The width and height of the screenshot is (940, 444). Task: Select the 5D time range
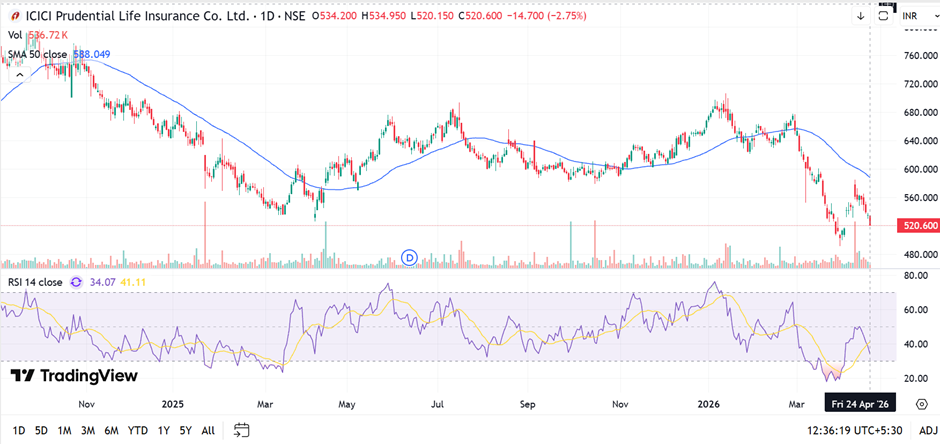tap(41, 430)
